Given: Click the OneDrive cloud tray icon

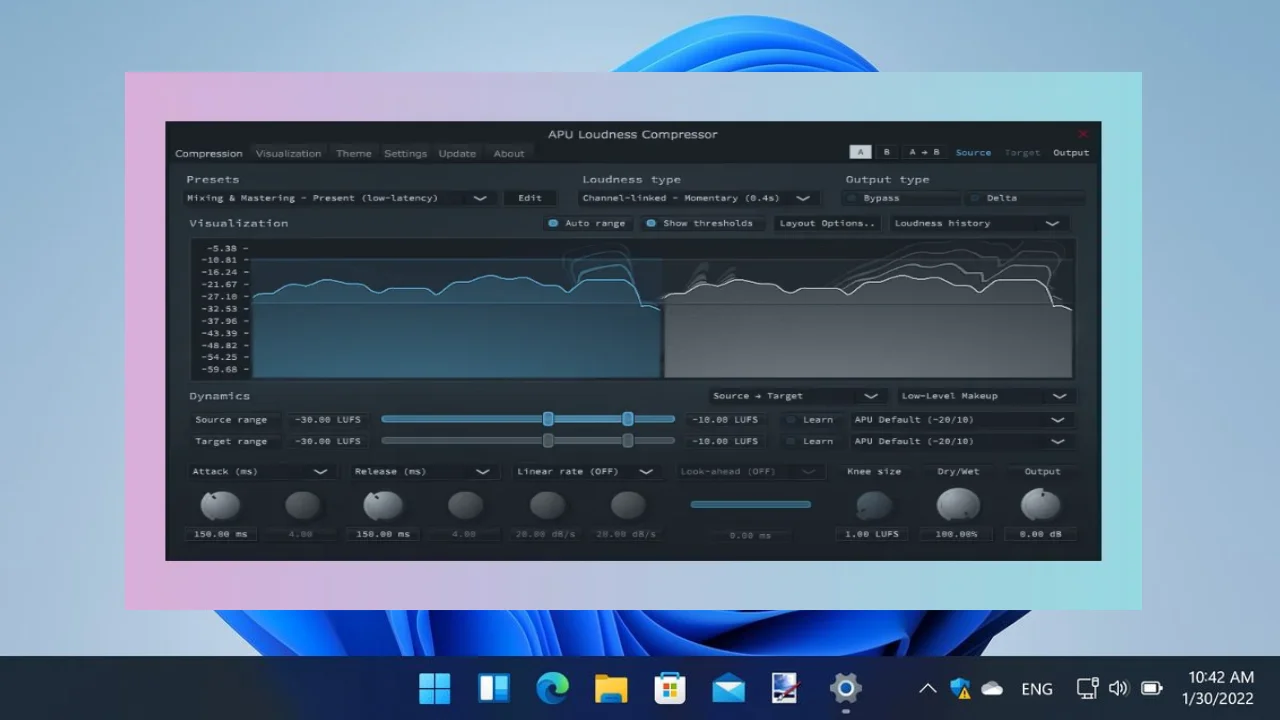Looking at the screenshot, I should (992, 688).
